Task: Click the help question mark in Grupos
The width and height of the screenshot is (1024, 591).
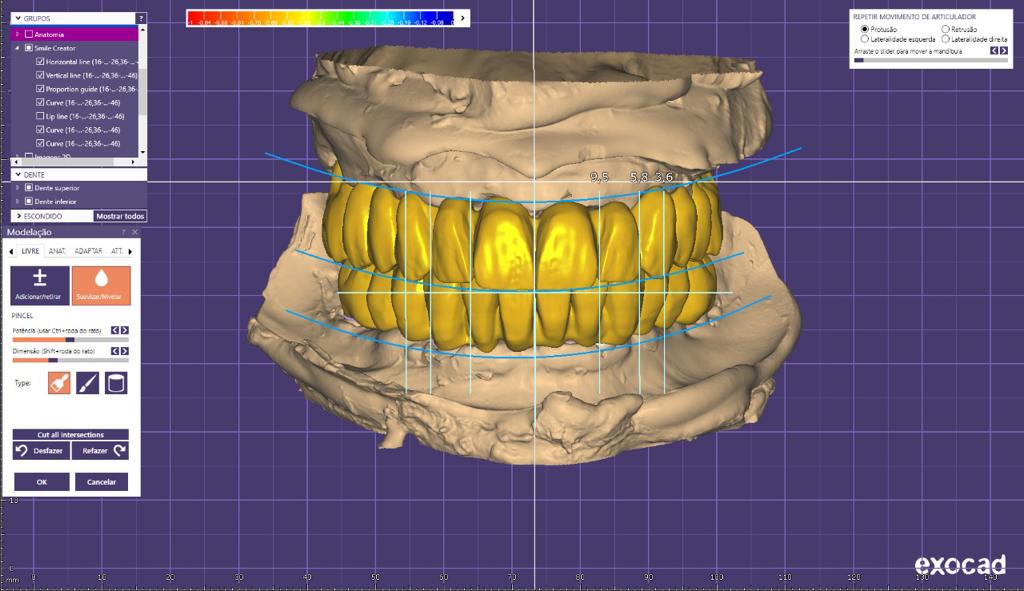Action: [141, 18]
